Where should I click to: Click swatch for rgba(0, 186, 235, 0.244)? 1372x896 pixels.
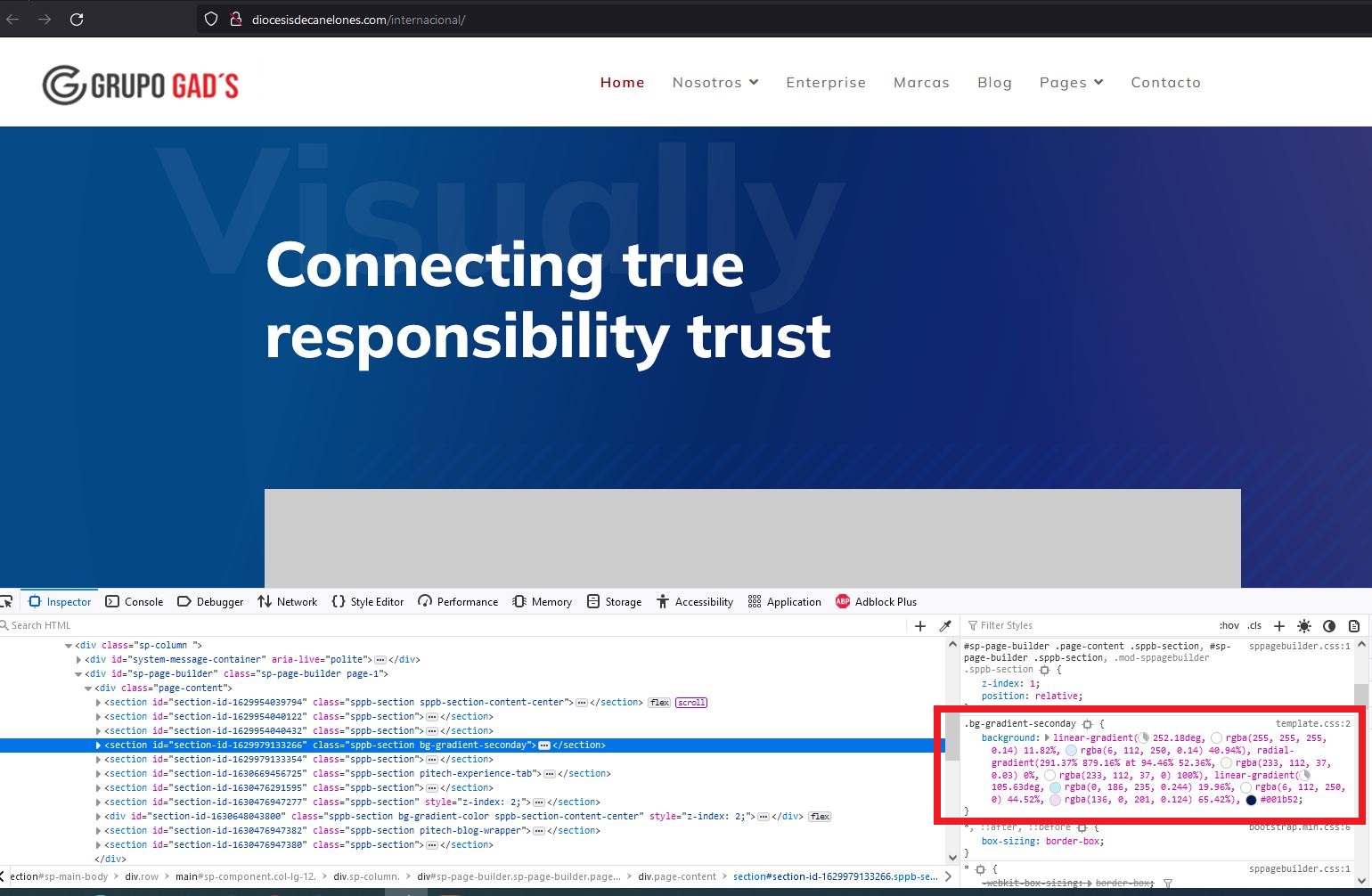[x=1056, y=787]
